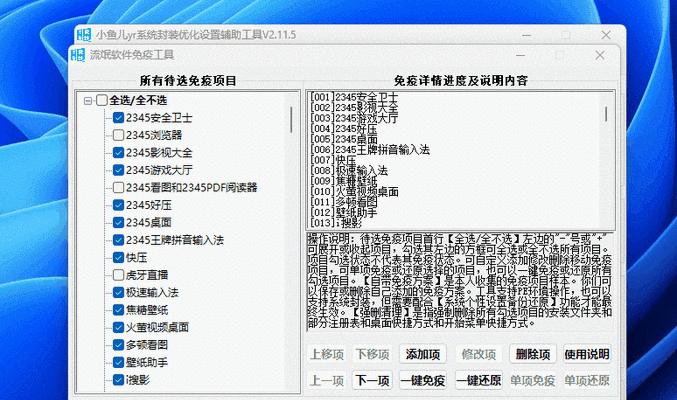Open the 使用说明 help button
677x400 pixels.
587,354
